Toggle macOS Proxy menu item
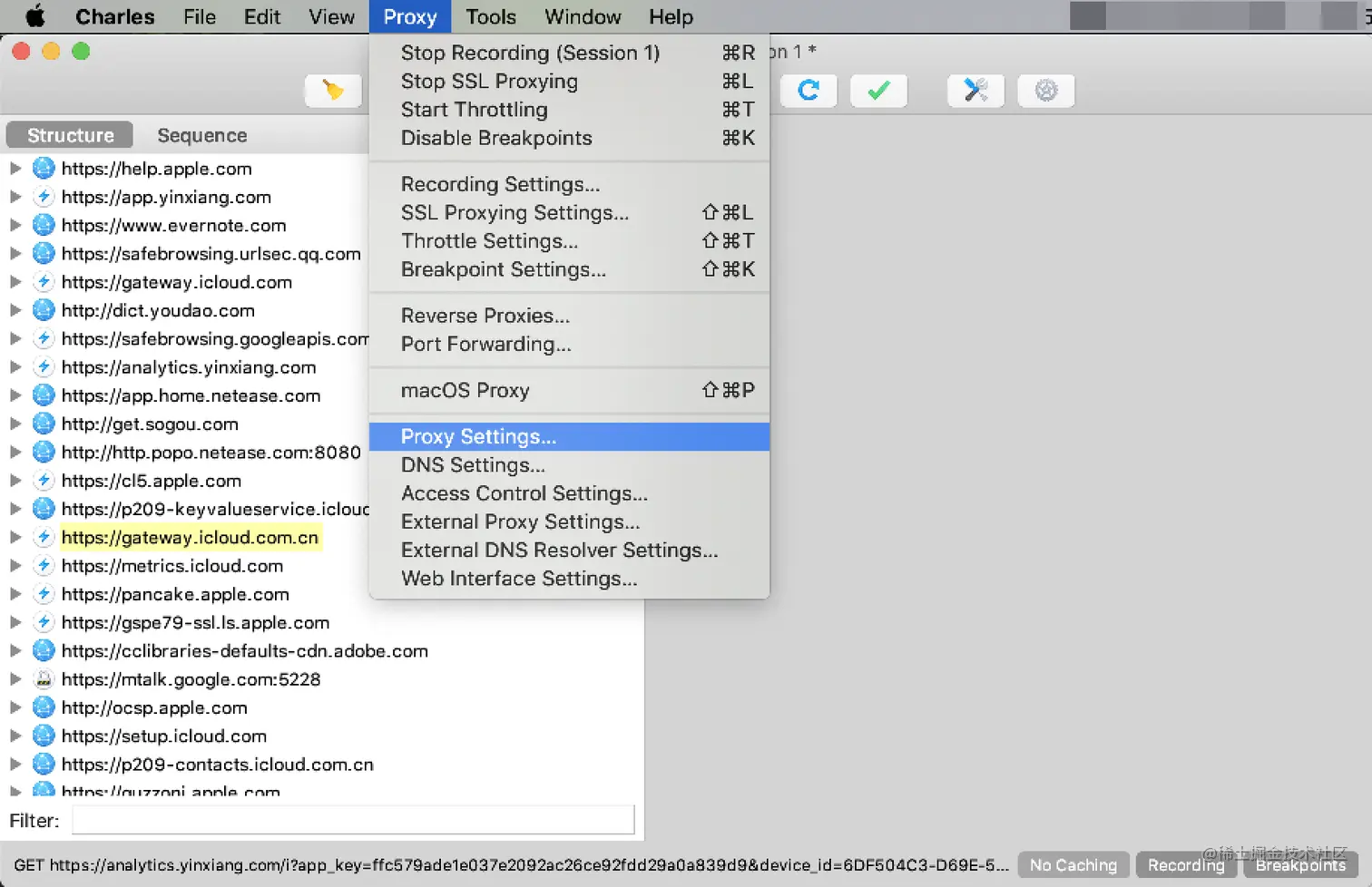The width and height of the screenshot is (1372, 887). coord(569,390)
